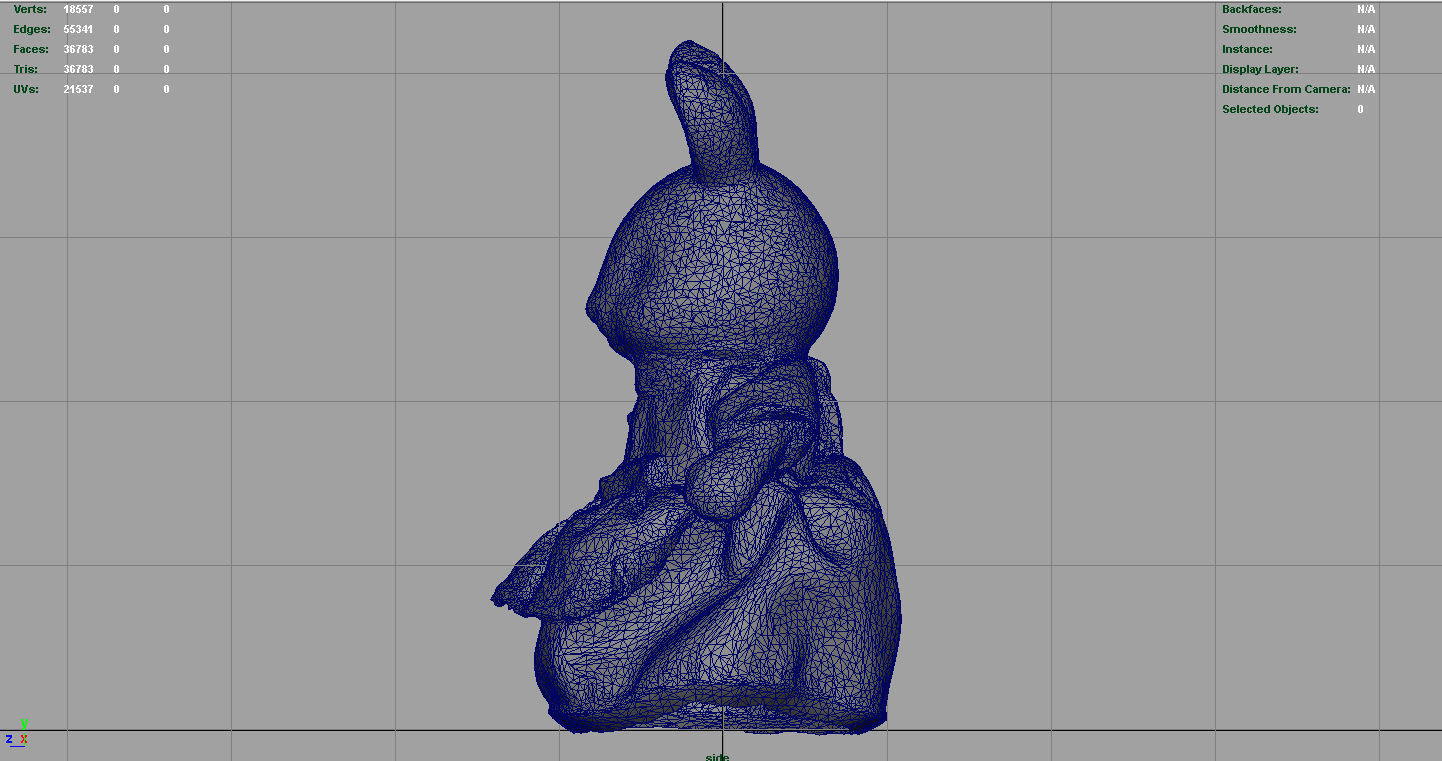Viewport: 1442px width, 761px height.
Task: Click the 'N/A' value beside Display Layer
Action: click(1366, 69)
